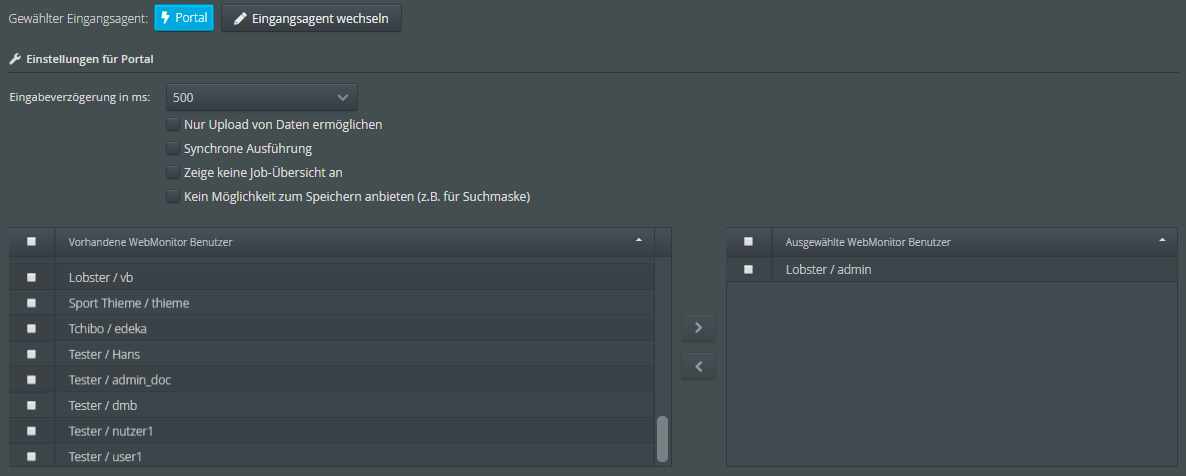Image resolution: width=1186 pixels, height=476 pixels.
Task: Click sort arrow on Ausgewählte WebMonitor Benutzer column
Action: click(x=1162, y=240)
